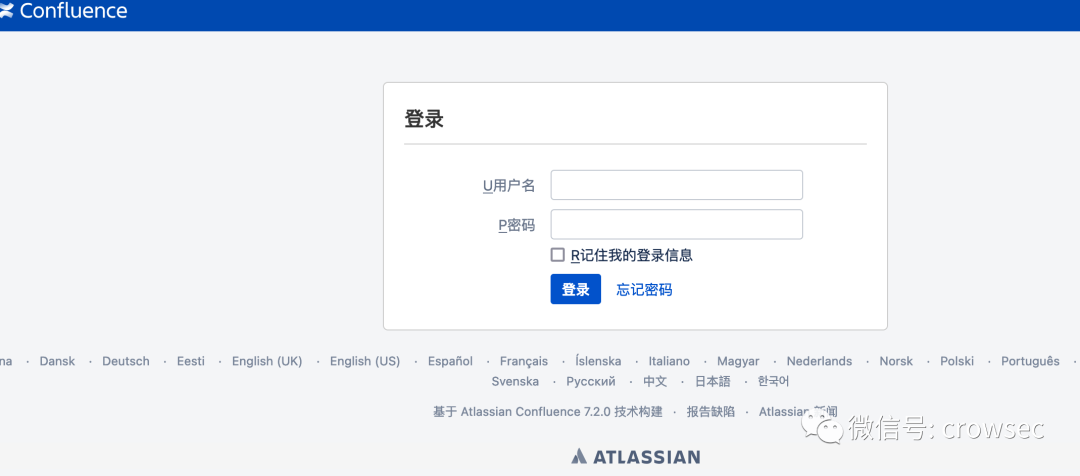The image size is (1080, 476).
Task: Switch language to Norsk
Action: click(896, 361)
